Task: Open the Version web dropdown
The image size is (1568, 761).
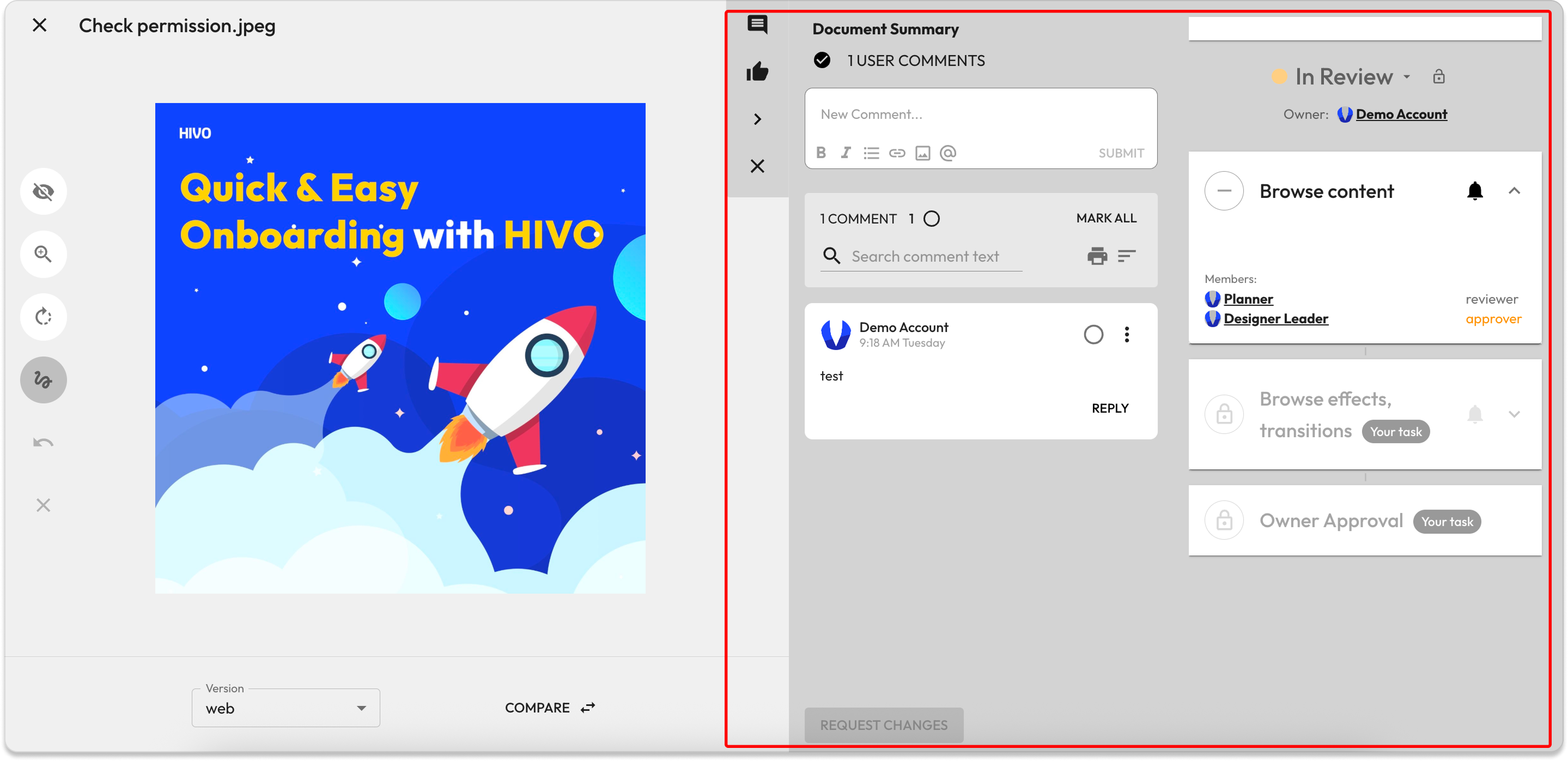Action: (x=285, y=708)
